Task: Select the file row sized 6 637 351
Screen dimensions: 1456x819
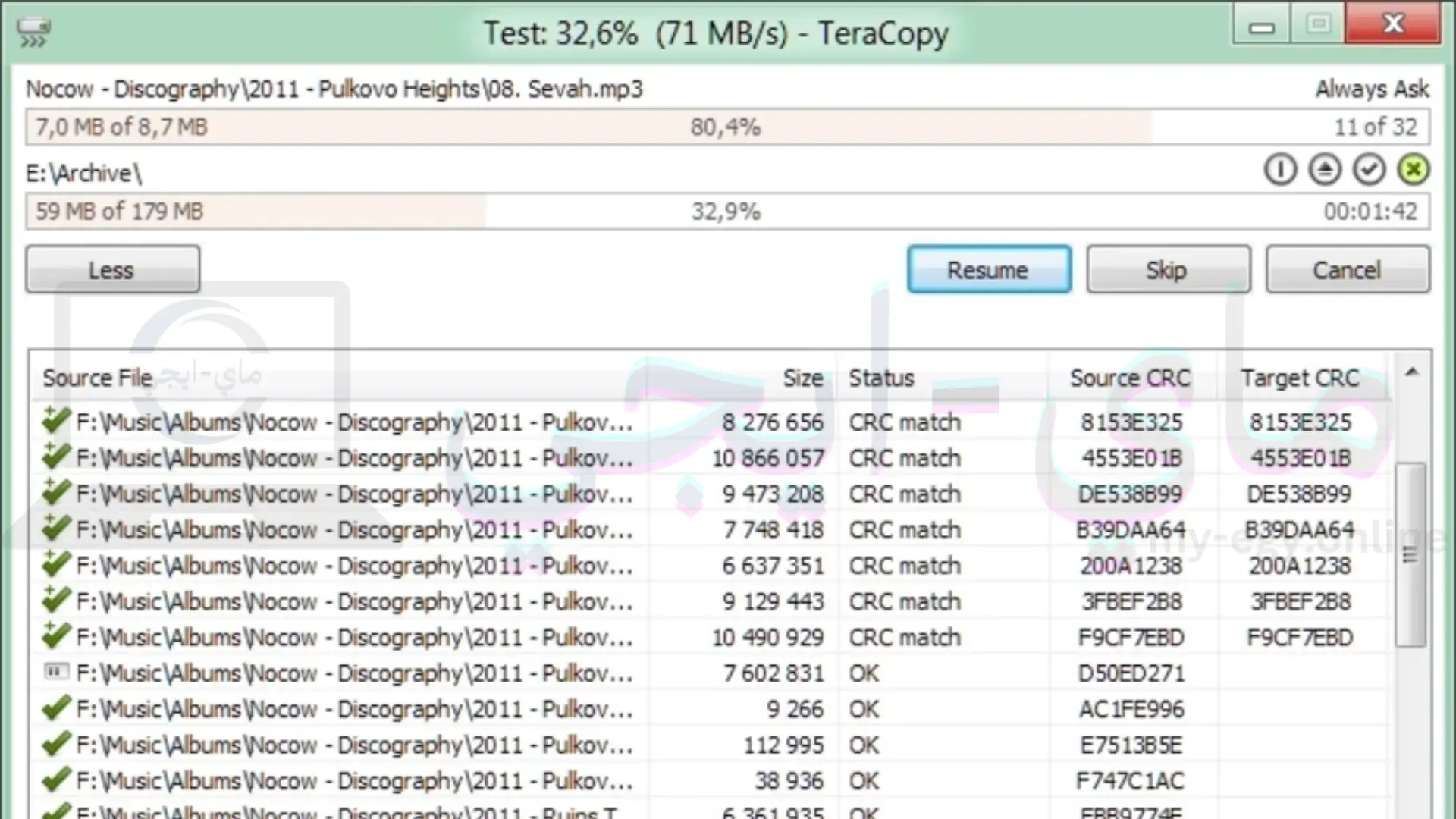Action: (711, 566)
